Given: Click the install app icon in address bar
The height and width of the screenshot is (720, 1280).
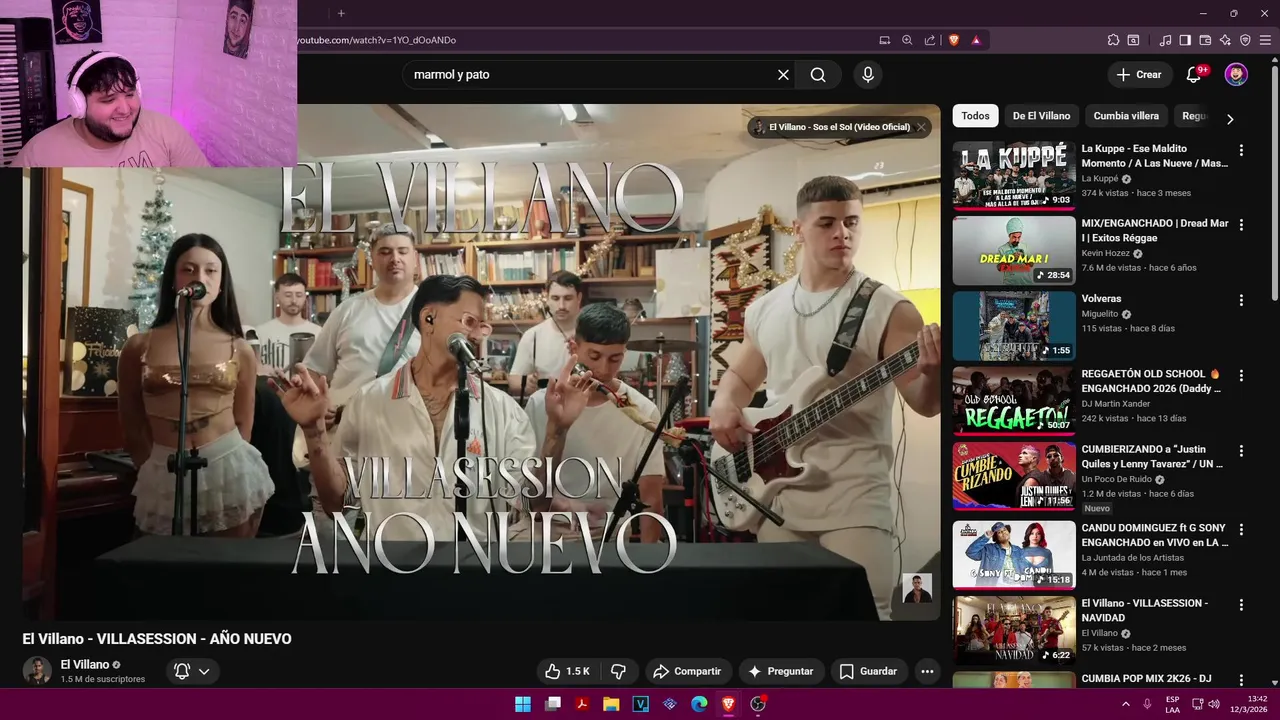Looking at the screenshot, I should click(x=885, y=40).
